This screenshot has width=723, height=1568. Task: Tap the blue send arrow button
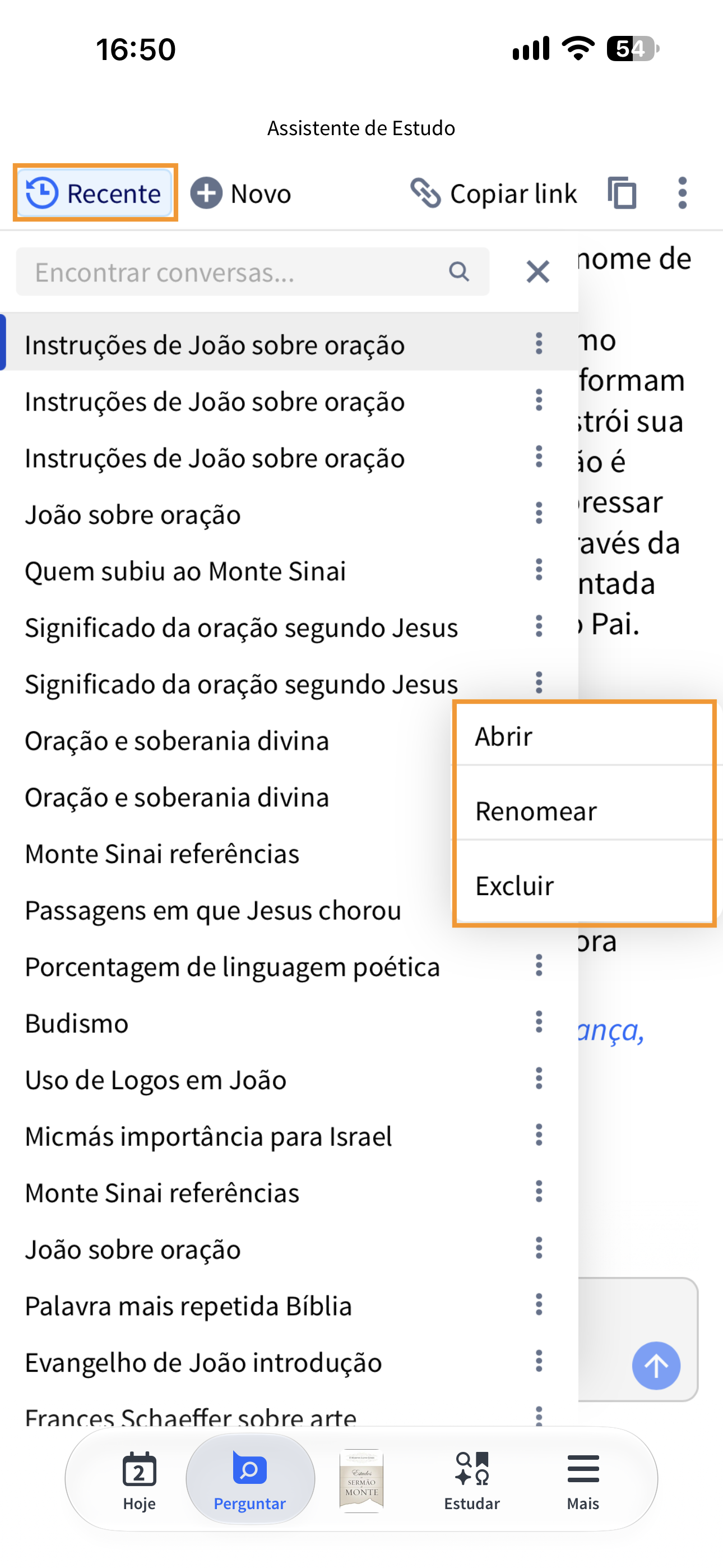(656, 1366)
